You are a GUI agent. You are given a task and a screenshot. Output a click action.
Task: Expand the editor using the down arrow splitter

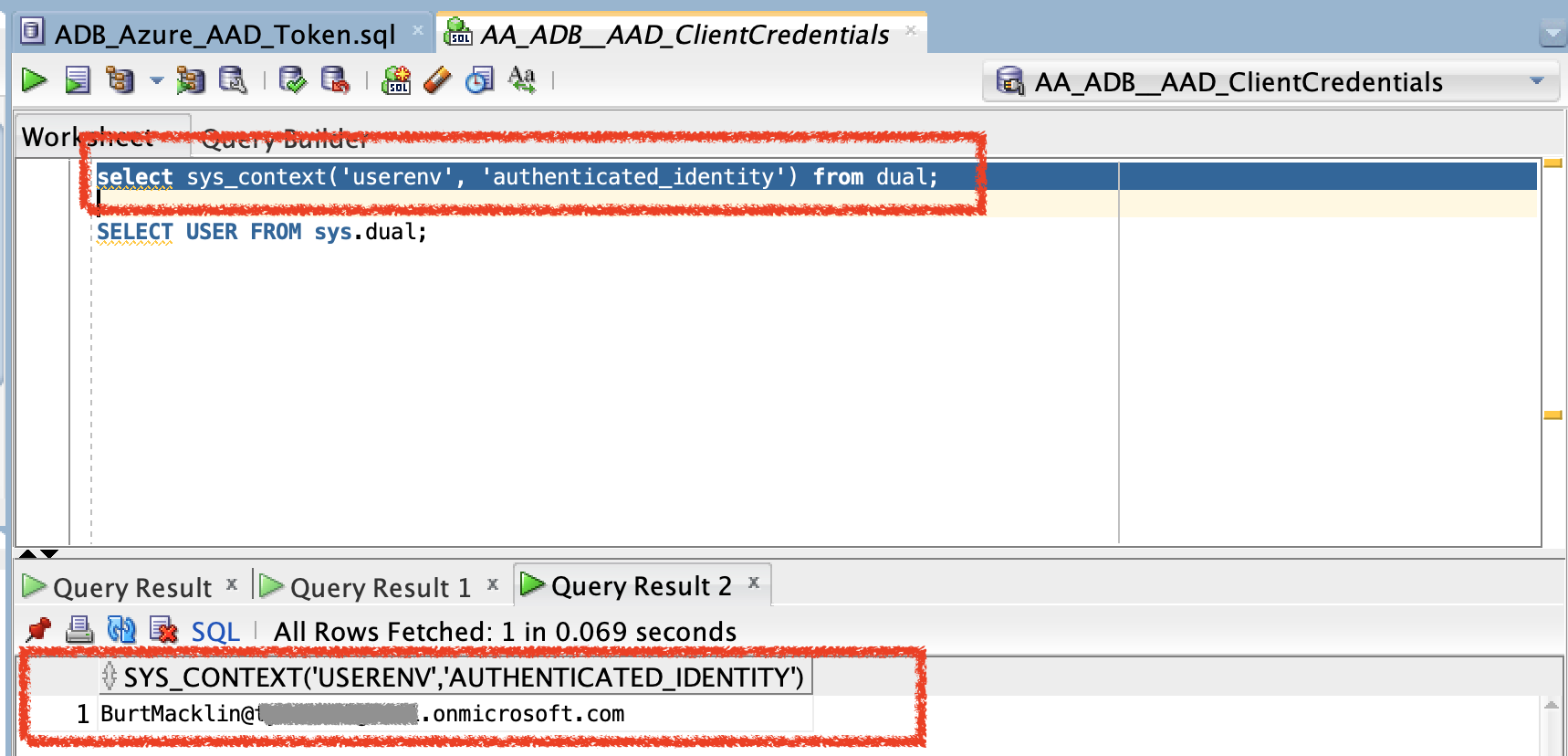(49, 553)
